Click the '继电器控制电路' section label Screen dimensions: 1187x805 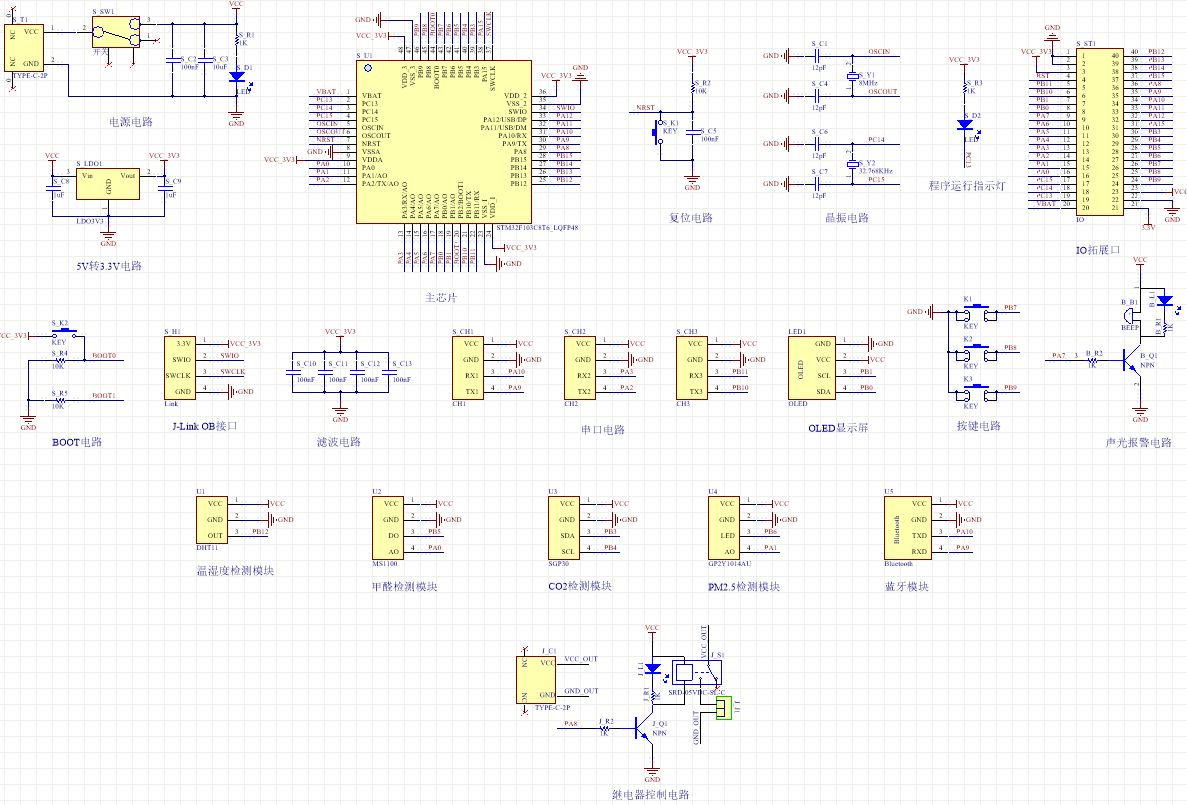click(x=650, y=794)
